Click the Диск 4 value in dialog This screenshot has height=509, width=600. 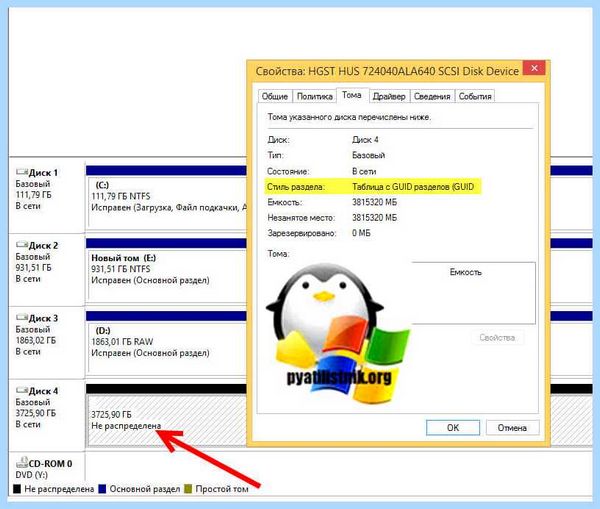click(365, 140)
